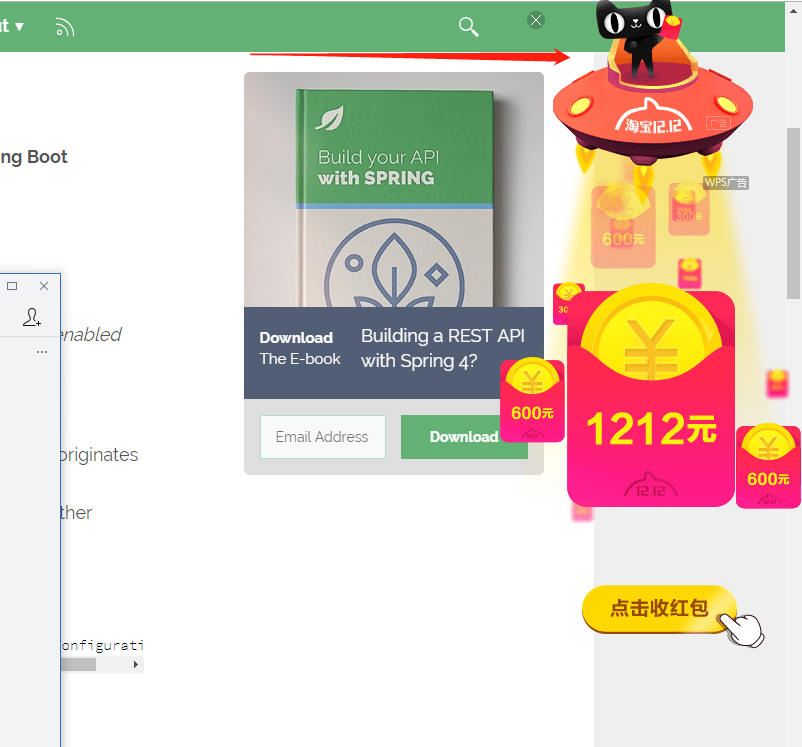Close the ad with the round X button
This screenshot has width=802, height=747.
536,20
